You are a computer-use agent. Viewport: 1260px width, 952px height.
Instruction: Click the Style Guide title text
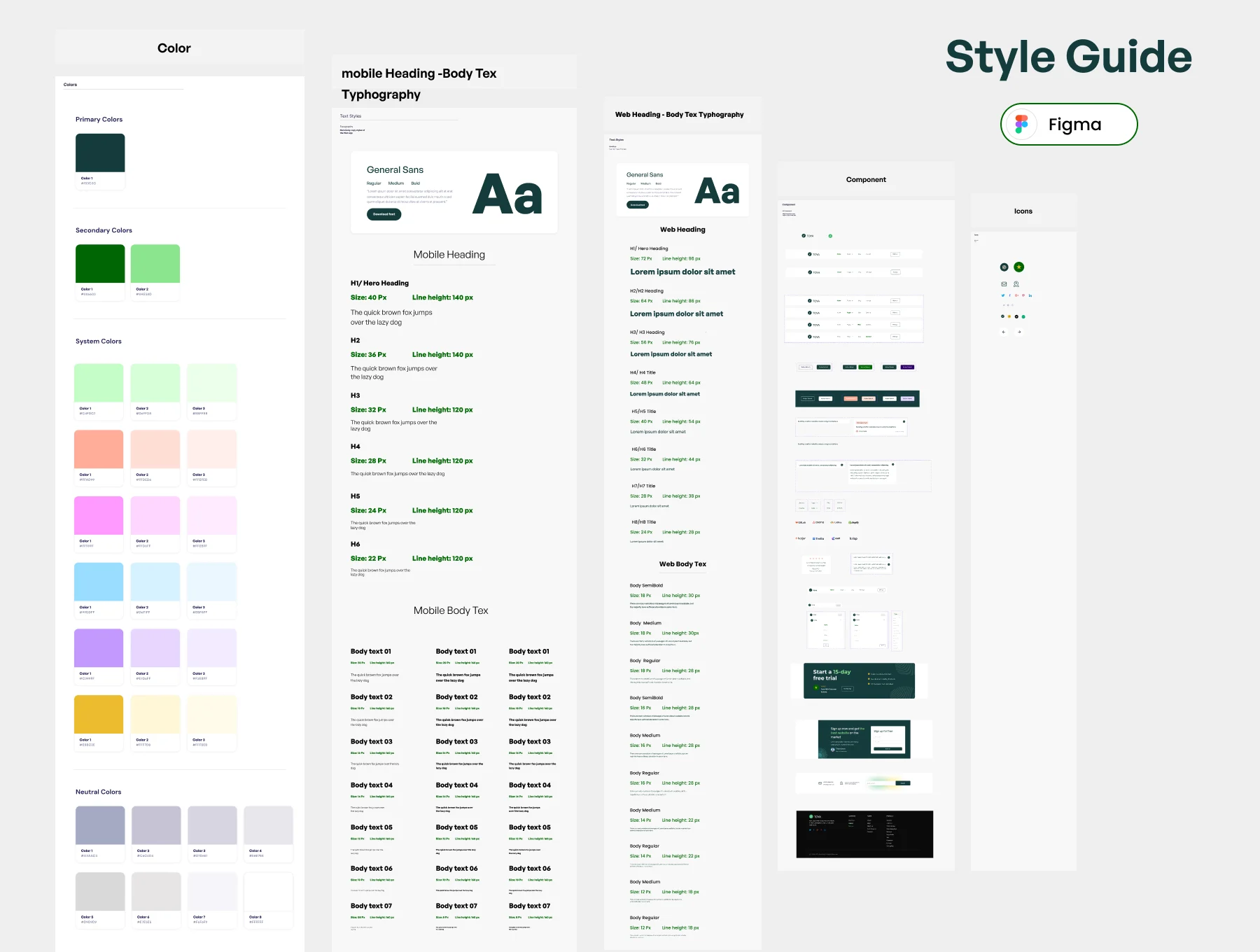point(1068,57)
